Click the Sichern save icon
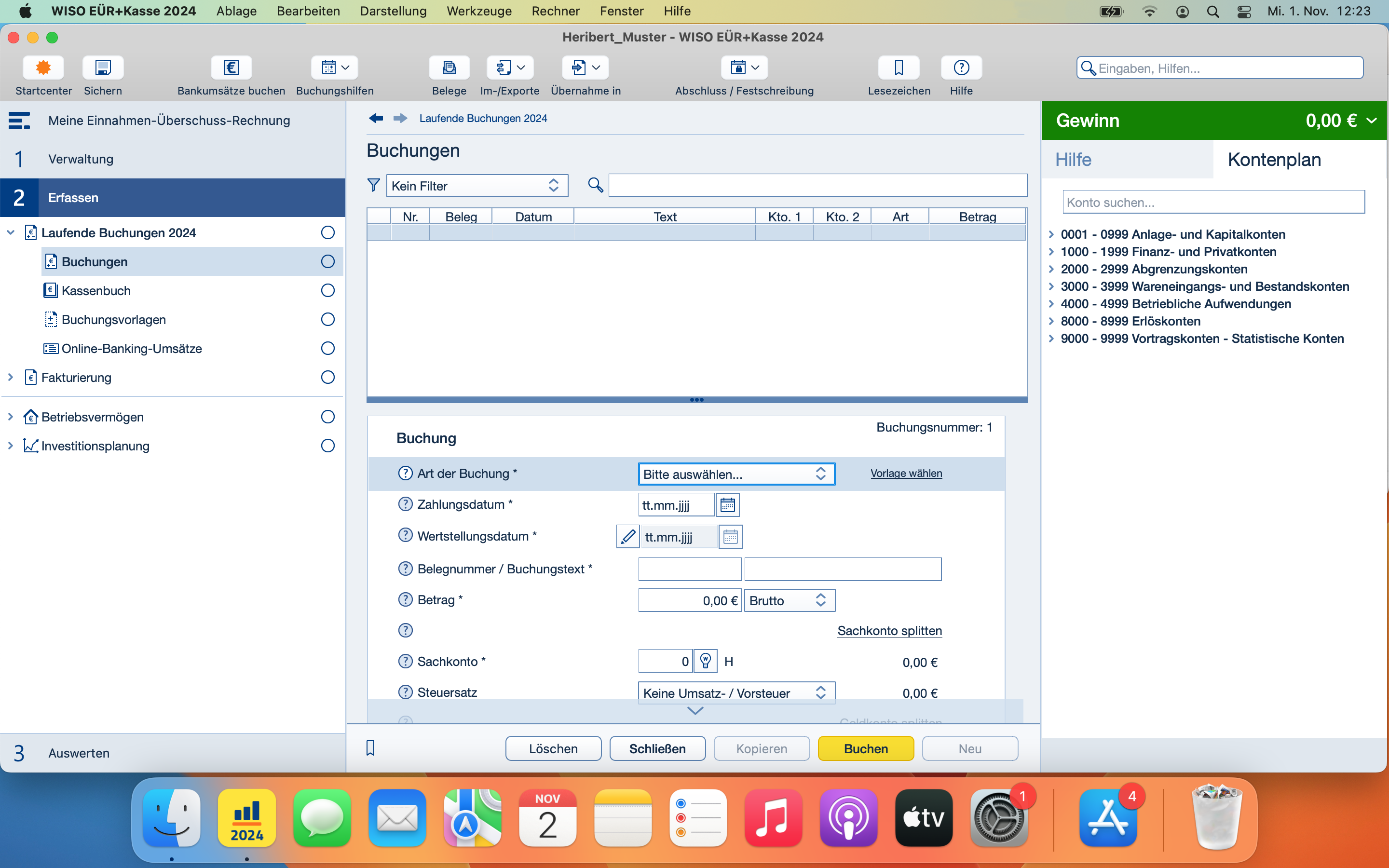Viewport: 1389px width, 868px height. tap(103, 68)
